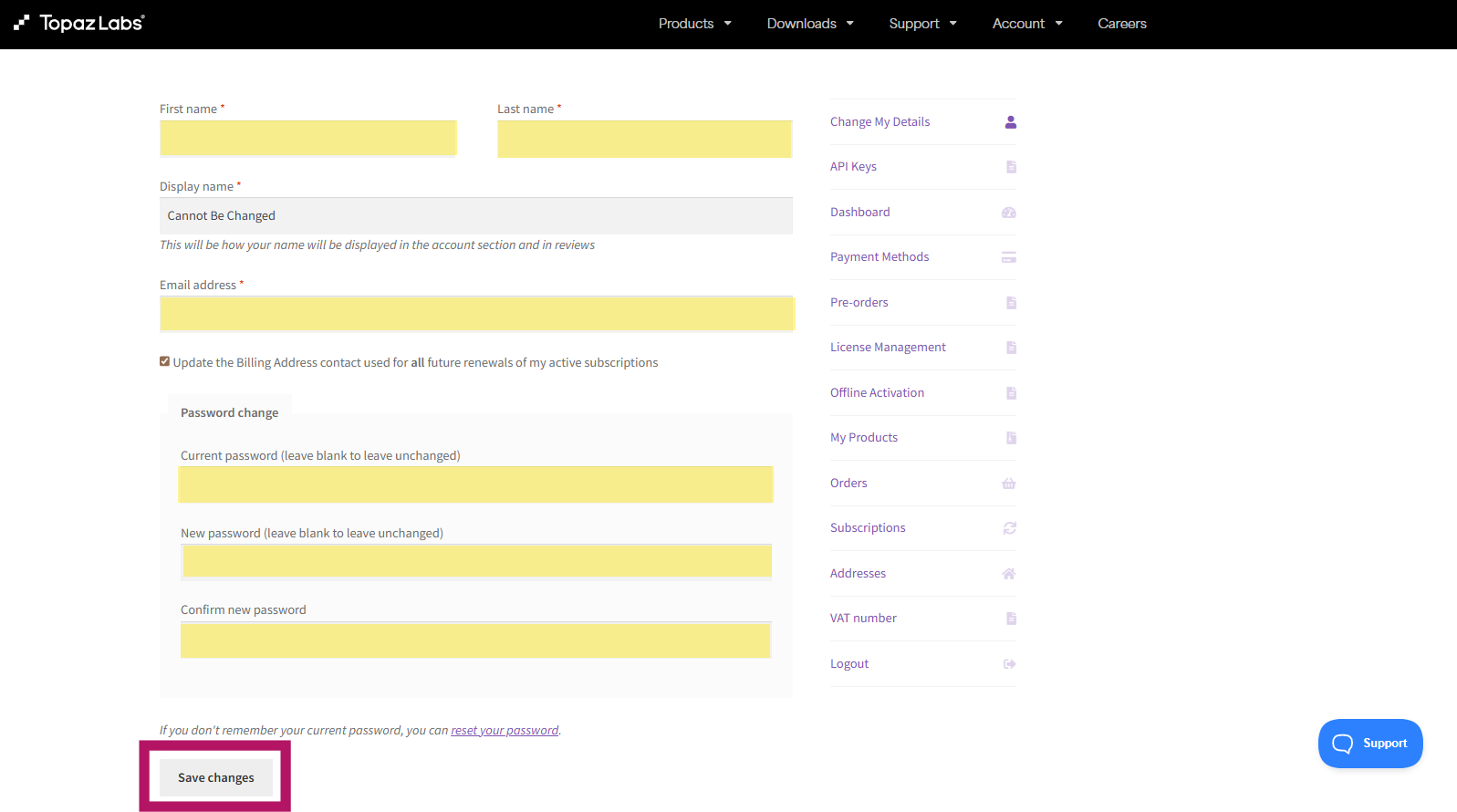Viewport: 1457px width, 812px height.
Task: Click the refresh icon beside Subscriptions
Action: point(1010,528)
